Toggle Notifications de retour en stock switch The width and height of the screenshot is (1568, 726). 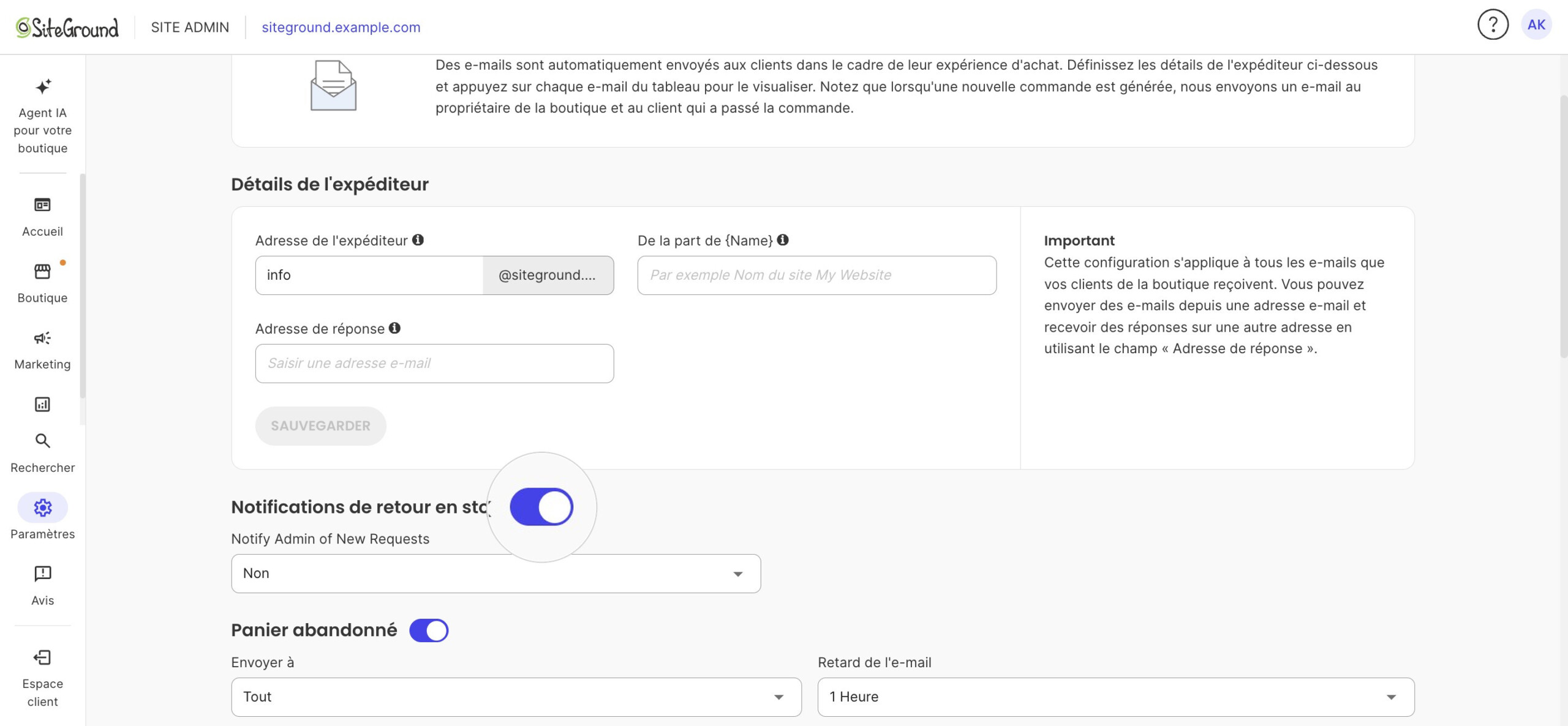(x=541, y=507)
